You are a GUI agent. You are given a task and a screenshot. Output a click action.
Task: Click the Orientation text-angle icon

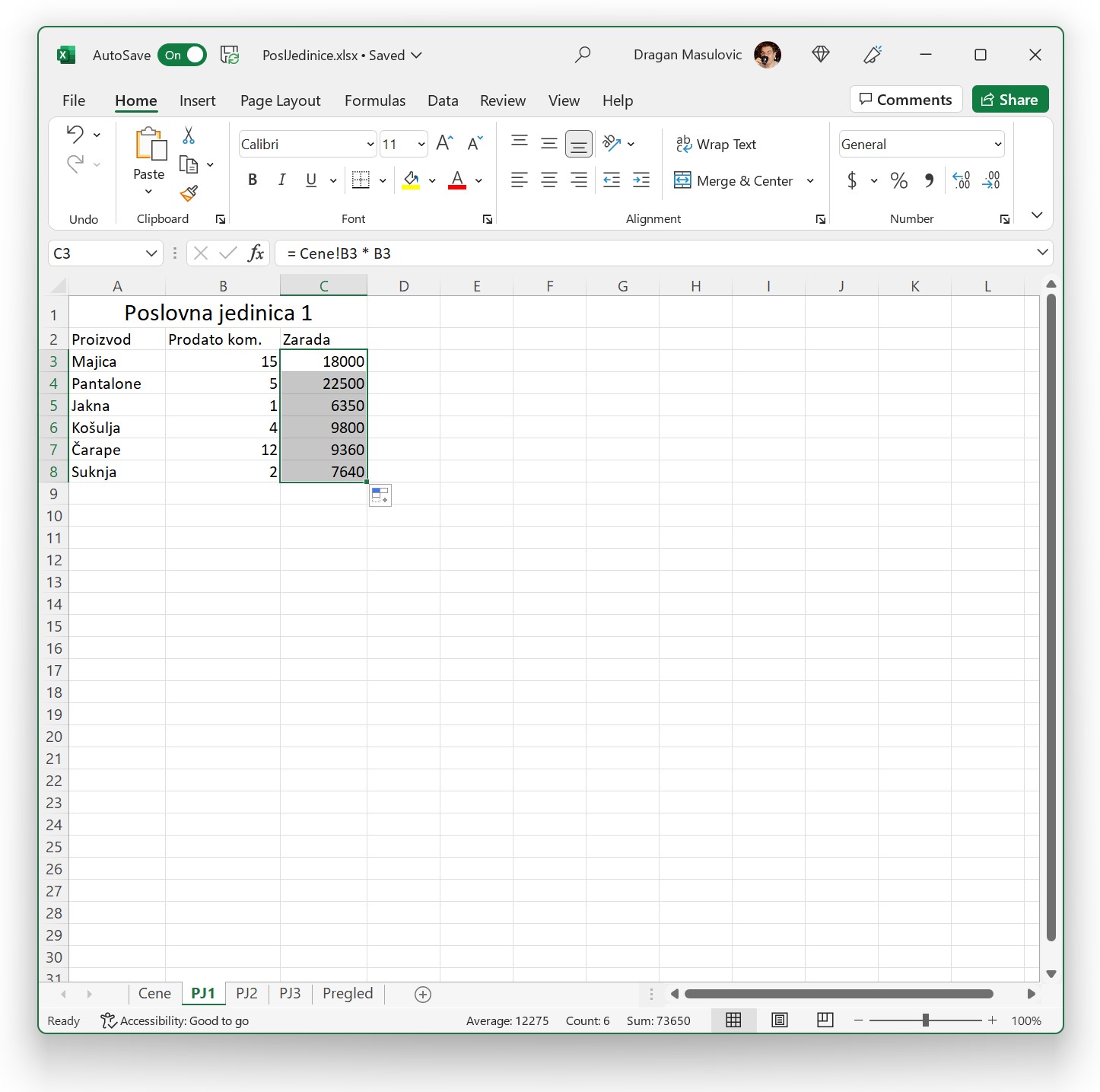[612, 143]
